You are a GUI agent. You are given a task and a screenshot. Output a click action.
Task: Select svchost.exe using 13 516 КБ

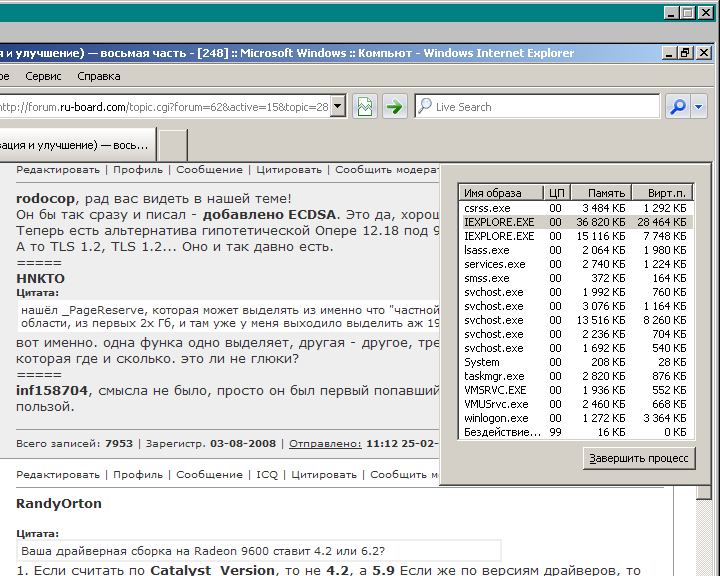point(576,320)
